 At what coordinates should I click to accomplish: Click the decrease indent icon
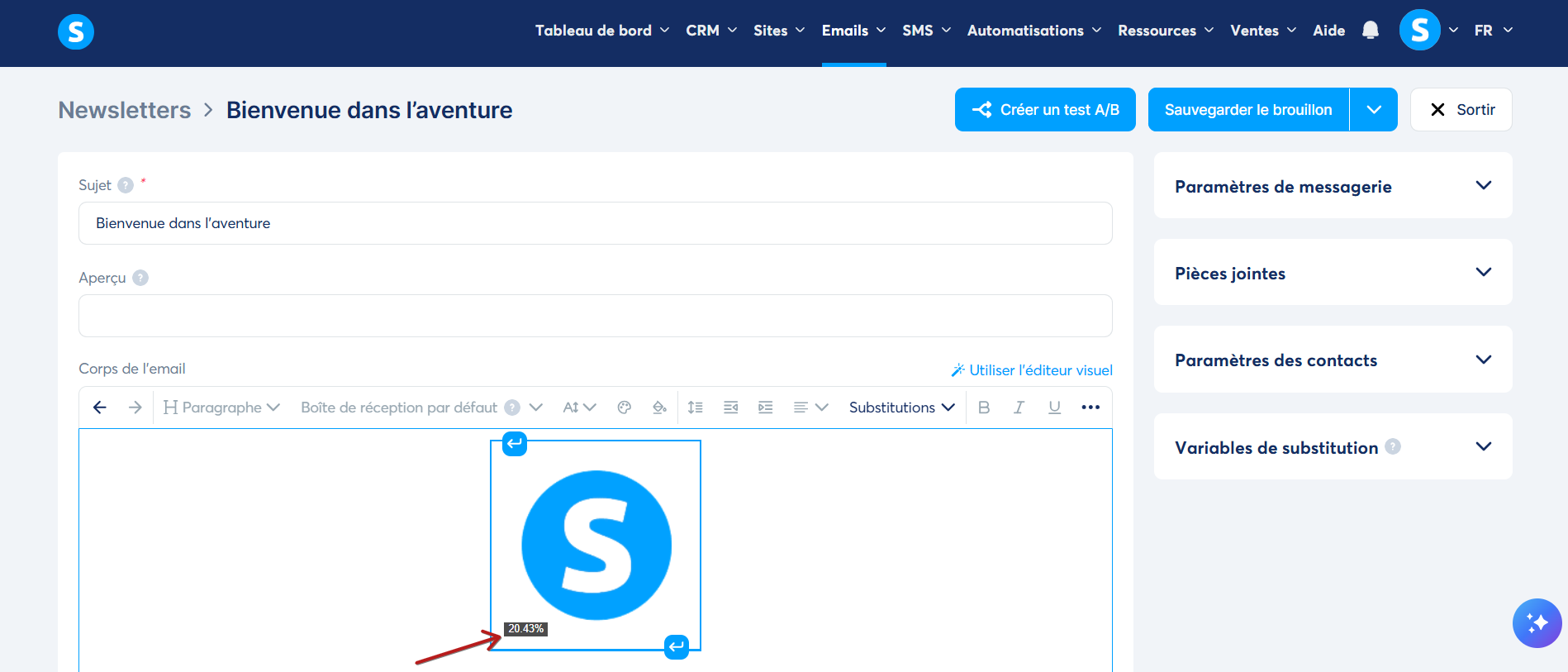pos(731,407)
